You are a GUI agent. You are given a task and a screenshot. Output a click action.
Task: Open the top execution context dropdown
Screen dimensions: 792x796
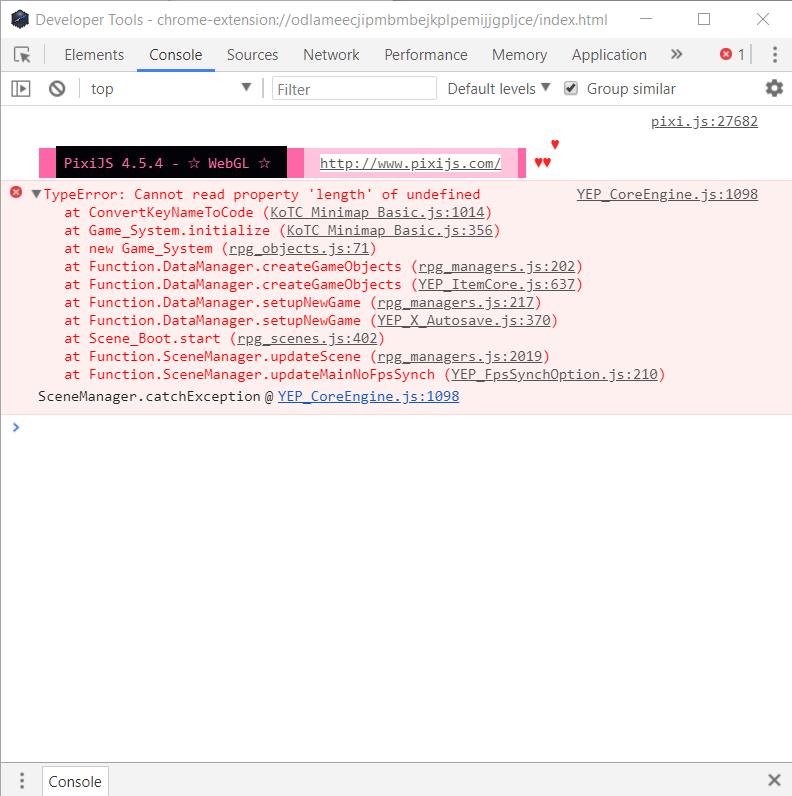pyautogui.click(x=170, y=89)
